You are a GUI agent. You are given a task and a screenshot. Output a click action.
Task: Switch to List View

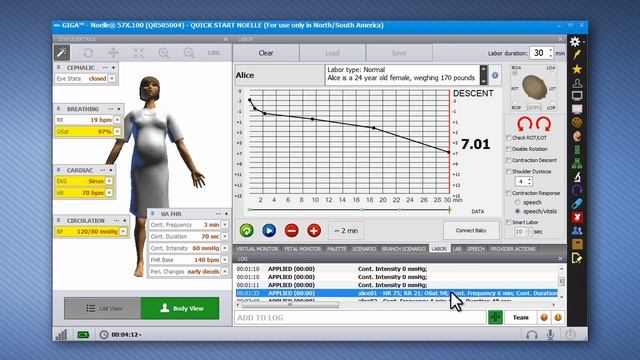tap(102, 308)
